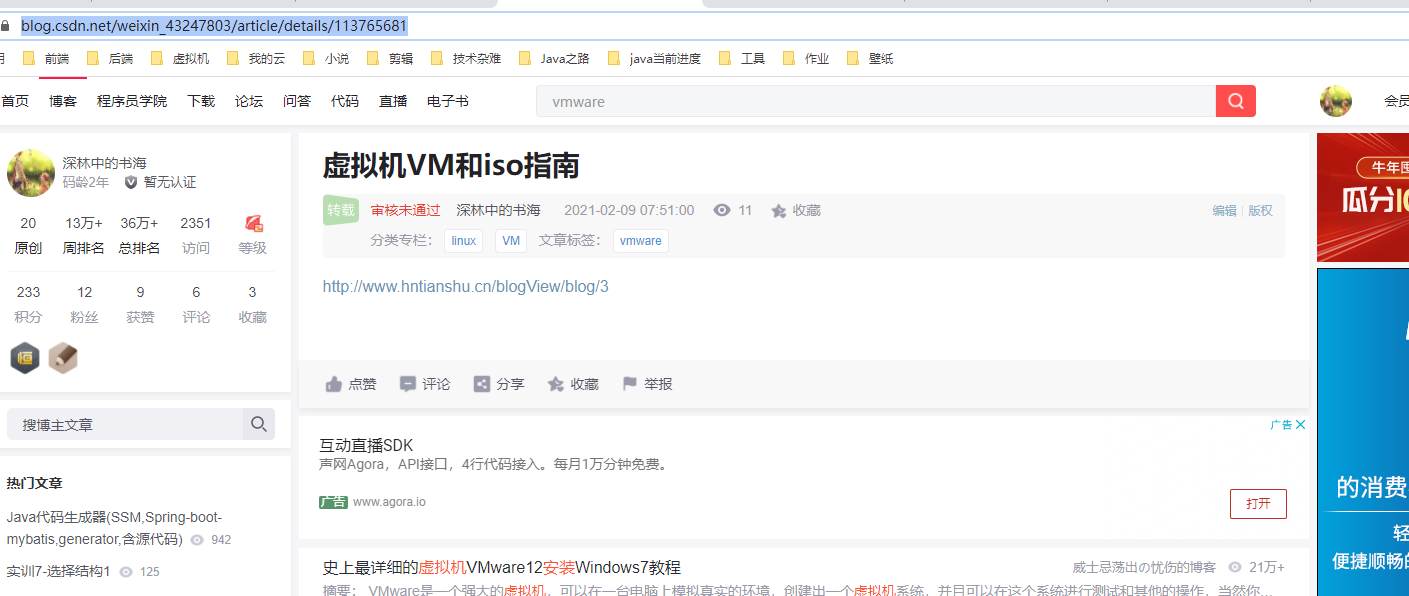The image size is (1409, 596).
Task: Open the 工具 bookmark folder
Action: click(742, 59)
